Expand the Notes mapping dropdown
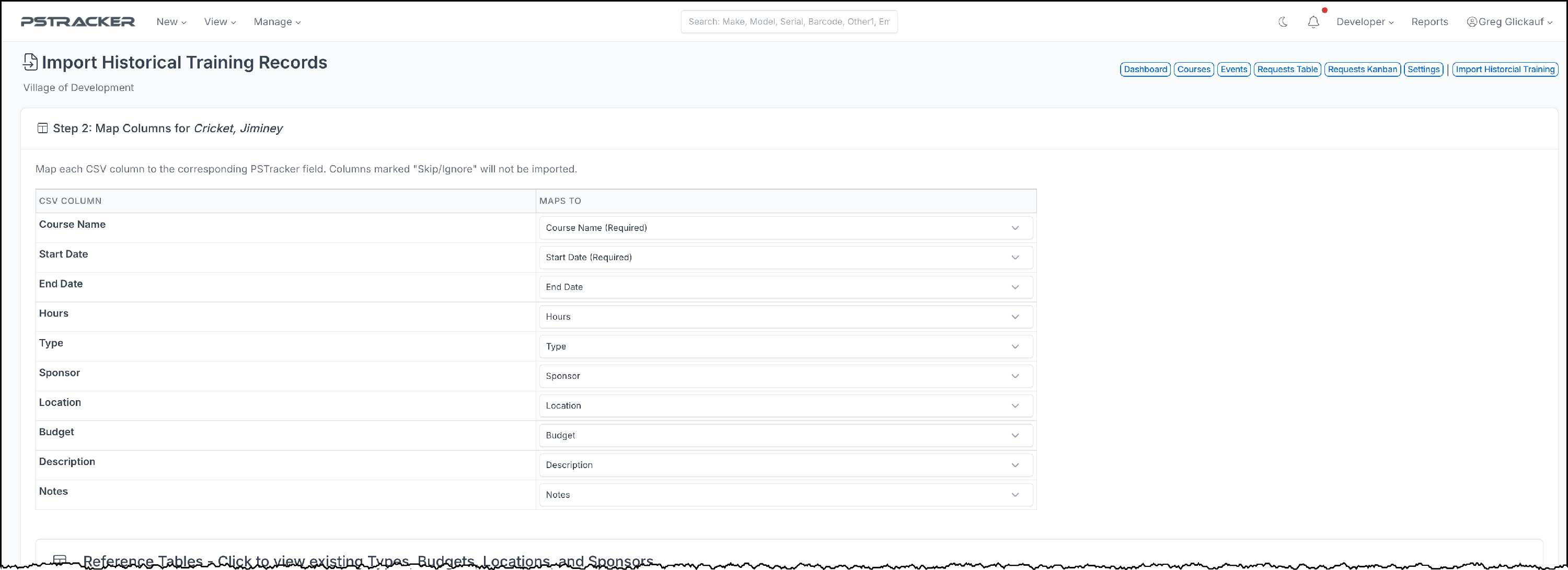 [785, 495]
